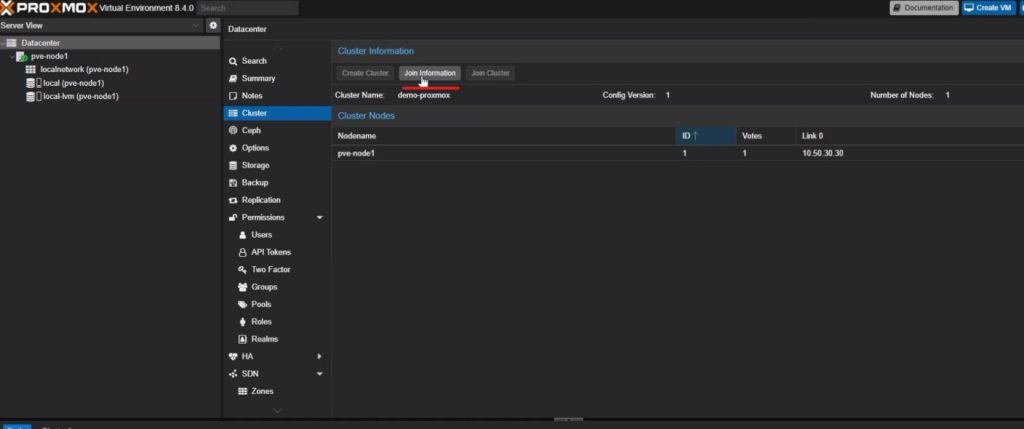Screen dimensions: 1024x429
Task: Click the Datacenter server icon in tree
Action: click(x=11, y=43)
